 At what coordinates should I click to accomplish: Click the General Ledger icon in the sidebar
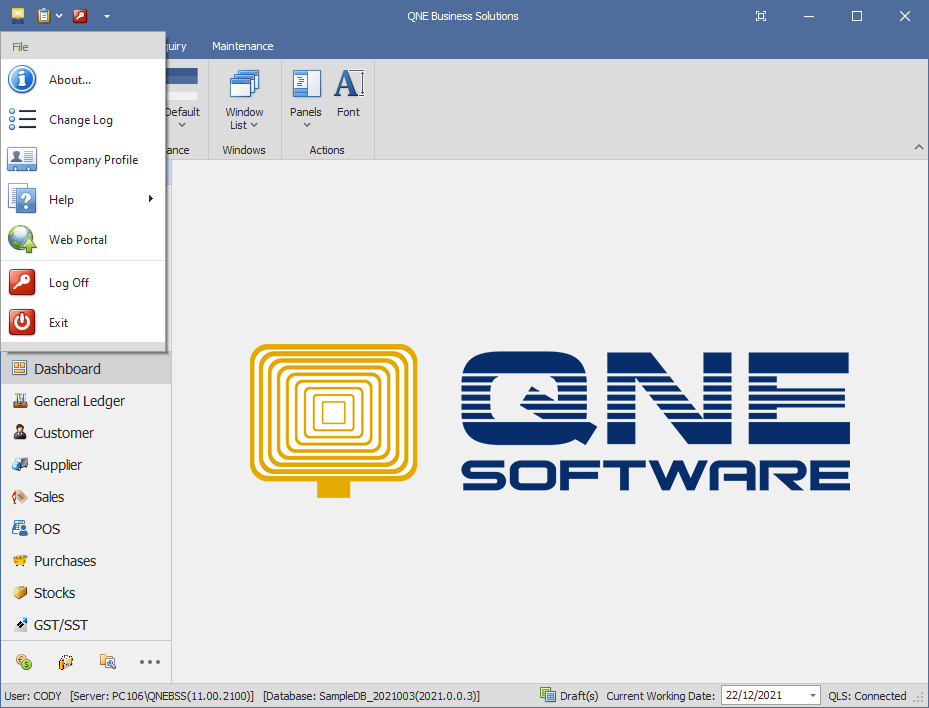[x=20, y=401]
